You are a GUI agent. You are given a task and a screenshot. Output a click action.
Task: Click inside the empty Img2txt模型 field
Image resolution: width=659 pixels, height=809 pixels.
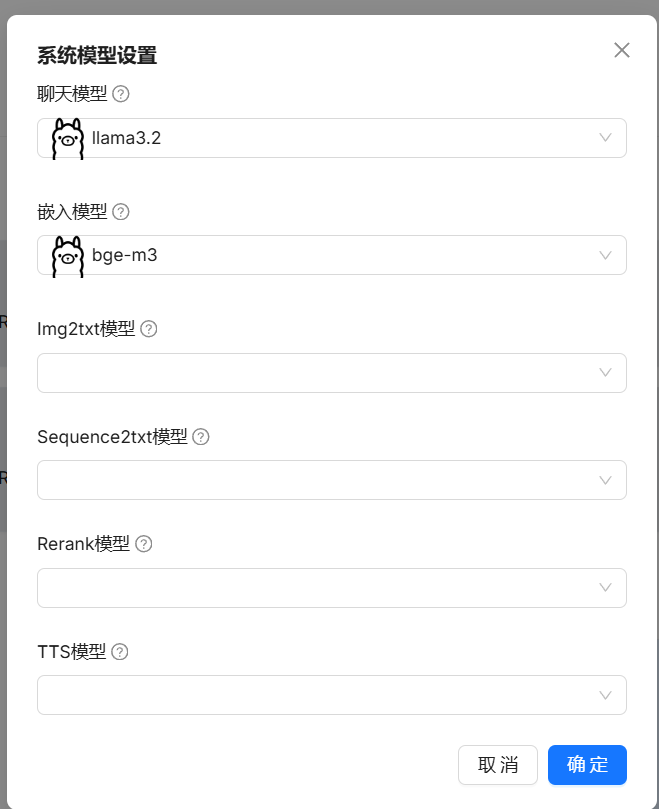300,372
